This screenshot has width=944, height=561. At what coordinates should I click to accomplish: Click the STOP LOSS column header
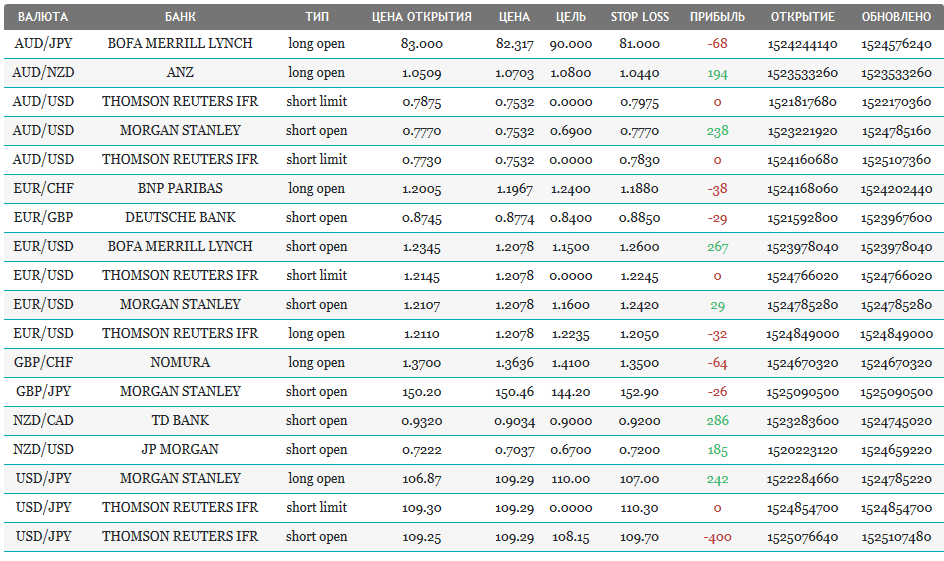click(x=639, y=17)
